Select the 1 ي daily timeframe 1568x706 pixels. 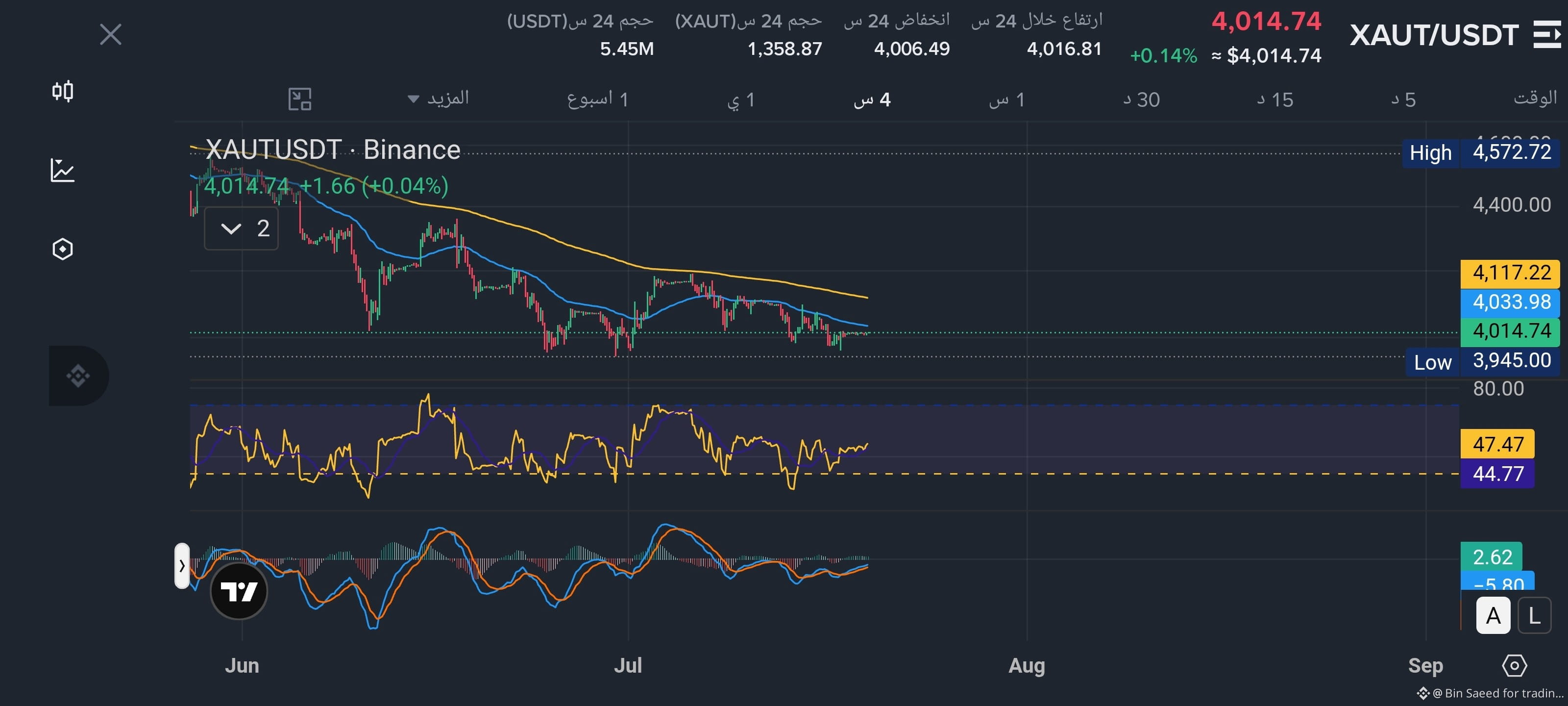pyautogui.click(x=741, y=100)
